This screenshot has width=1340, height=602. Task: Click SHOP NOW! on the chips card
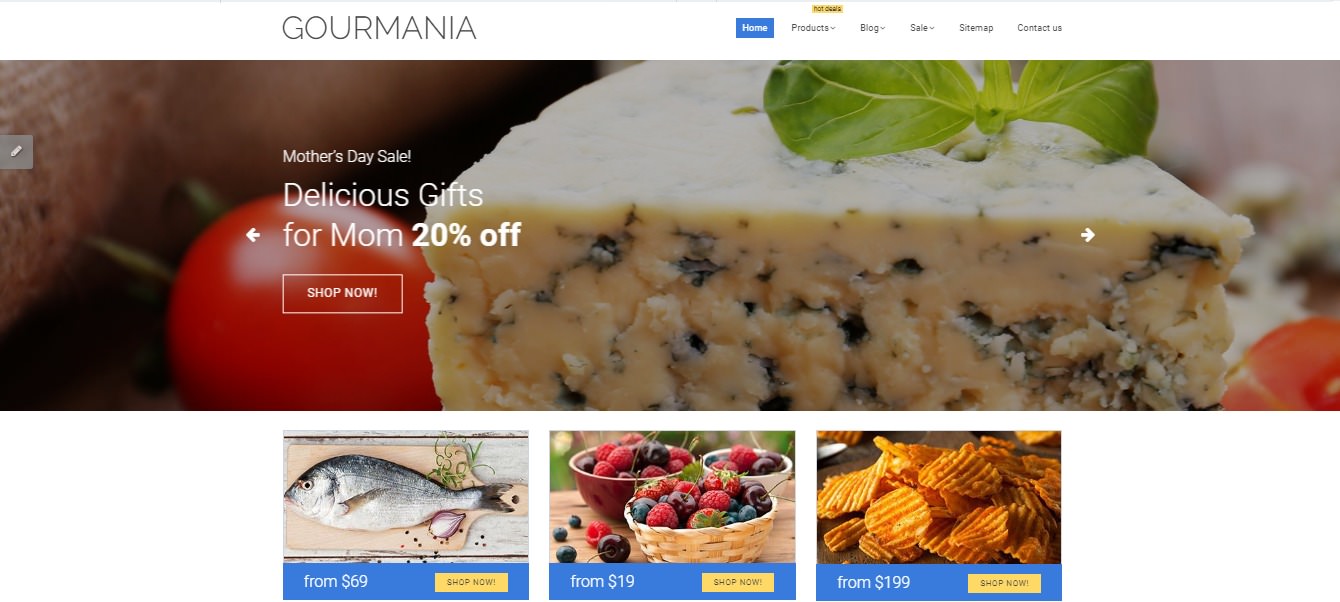(x=1004, y=583)
